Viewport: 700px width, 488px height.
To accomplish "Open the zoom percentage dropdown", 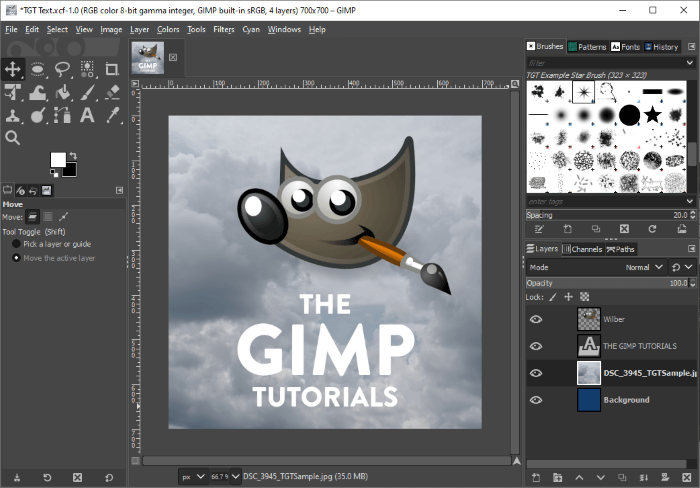I will [x=236, y=476].
